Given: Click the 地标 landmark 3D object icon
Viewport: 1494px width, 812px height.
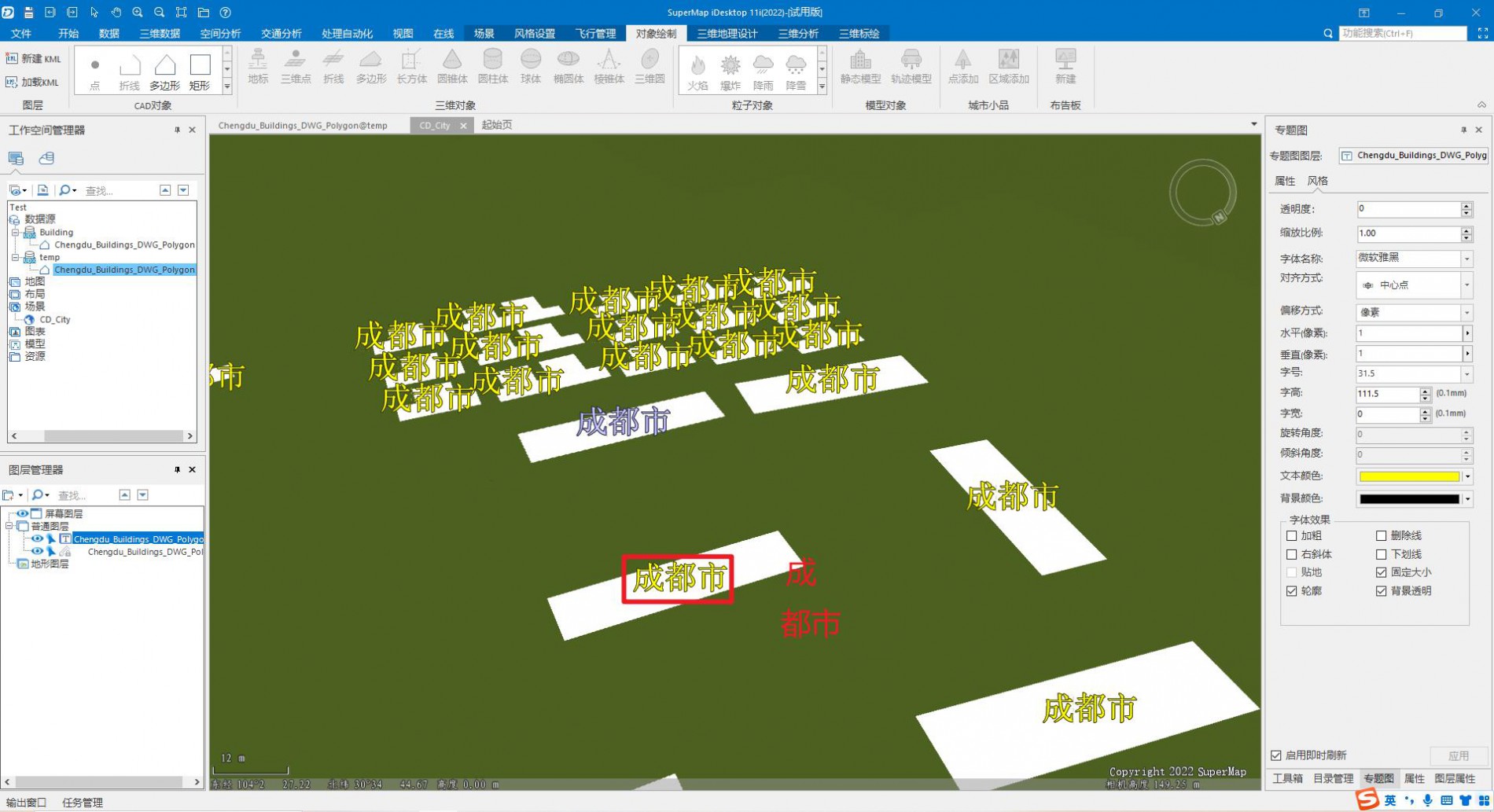Looking at the screenshot, I should coord(258,67).
